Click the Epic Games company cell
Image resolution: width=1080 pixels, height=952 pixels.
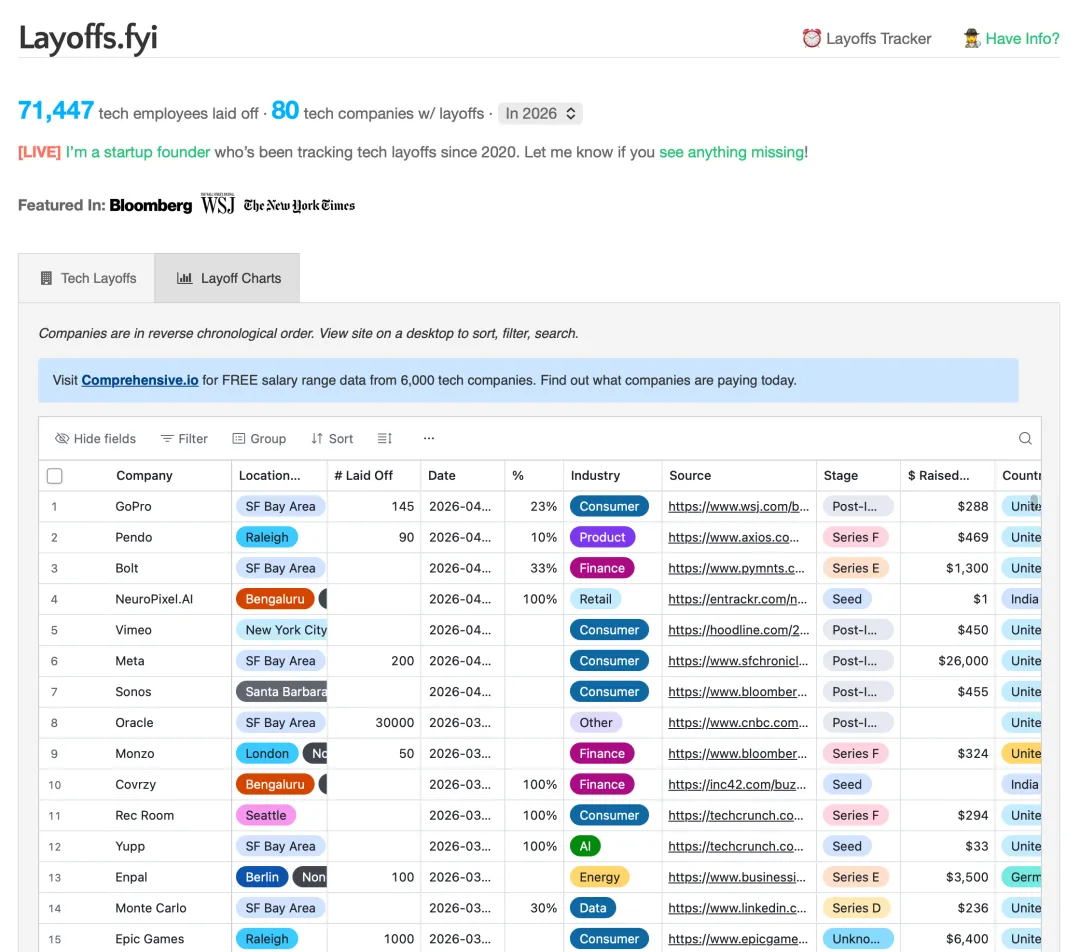[x=149, y=940]
